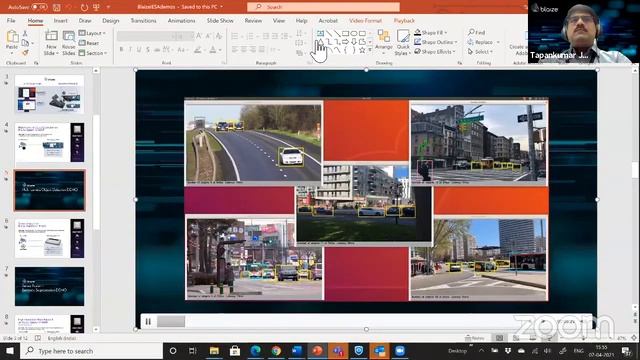This screenshot has width=640, height=360.
Task: Click the Search box in the title bar
Action: pyautogui.click(x=323, y=7)
